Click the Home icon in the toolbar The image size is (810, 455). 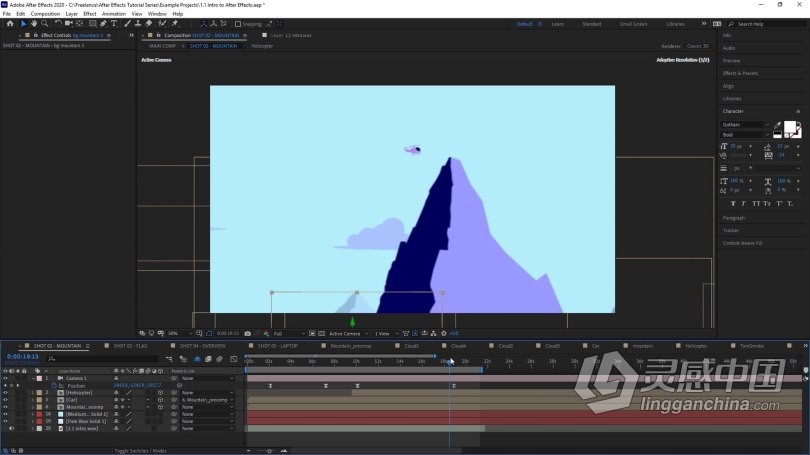click(x=10, y=24)
